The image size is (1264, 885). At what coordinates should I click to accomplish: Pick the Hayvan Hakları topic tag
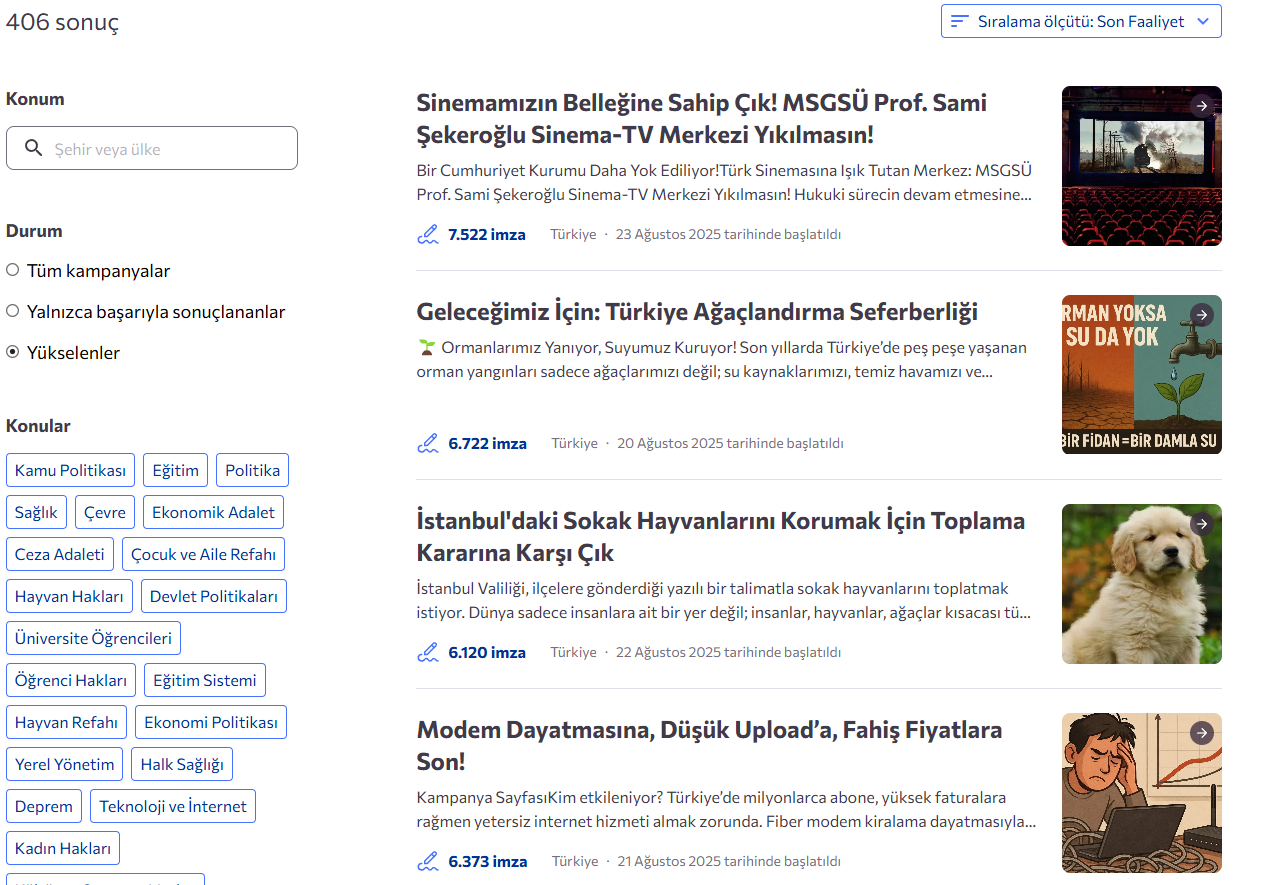(69, 596)
